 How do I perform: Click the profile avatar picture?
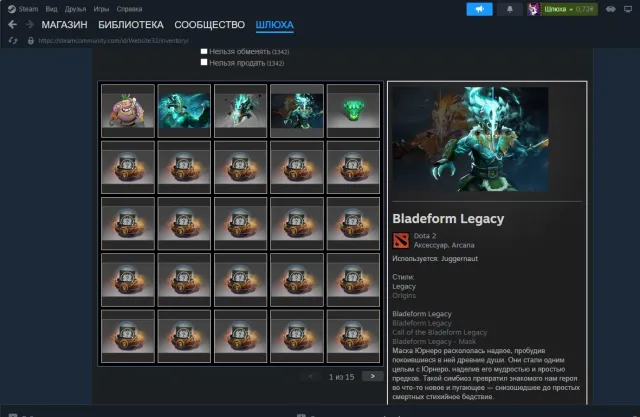(533, 9)
